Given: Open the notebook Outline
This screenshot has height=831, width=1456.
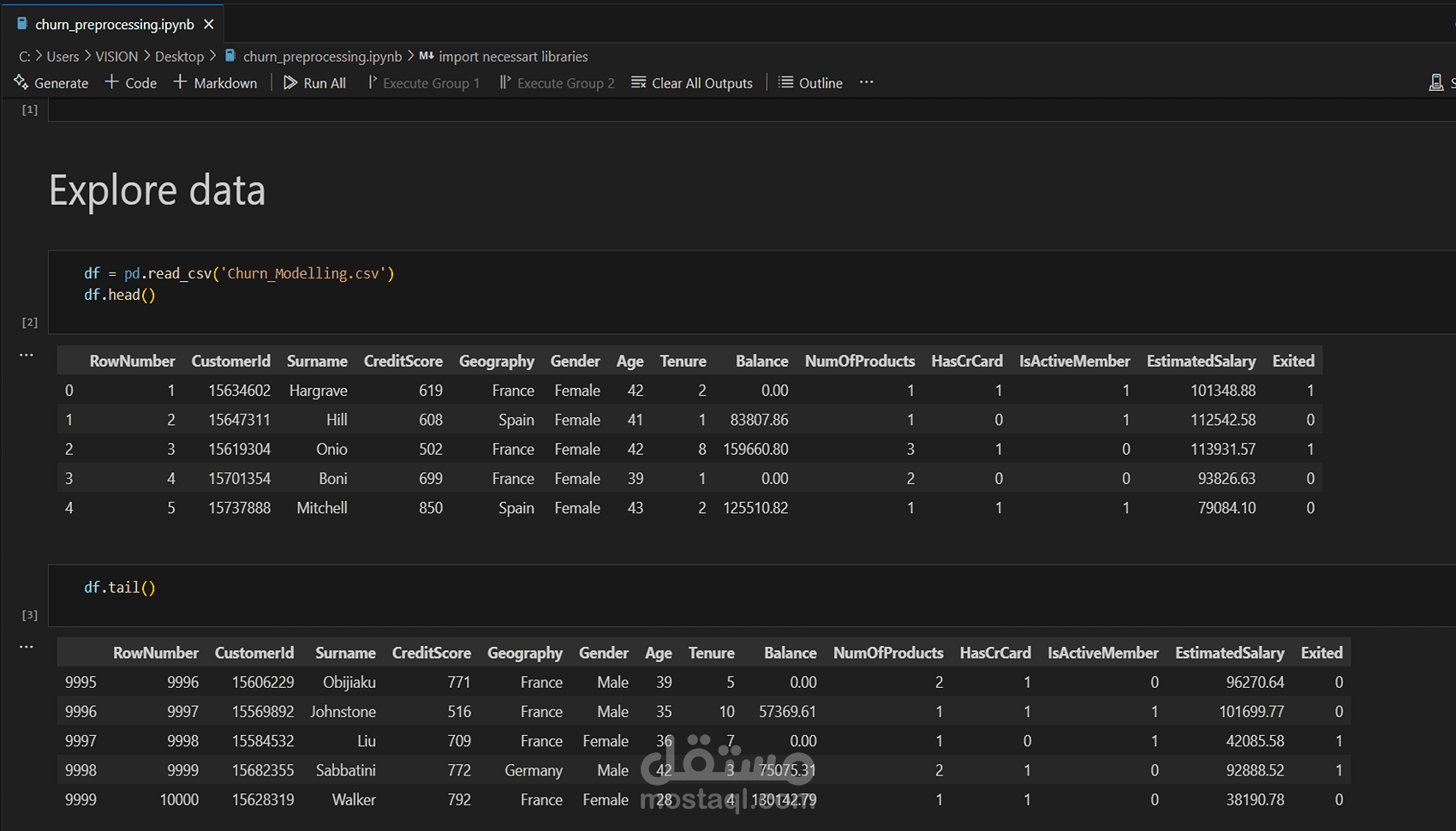Looking at the screenshot, I should [810, 82].
